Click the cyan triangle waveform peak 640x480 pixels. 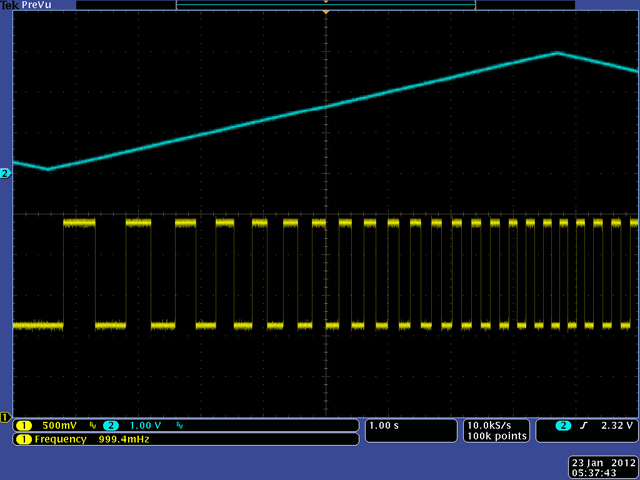pos(557,52)
